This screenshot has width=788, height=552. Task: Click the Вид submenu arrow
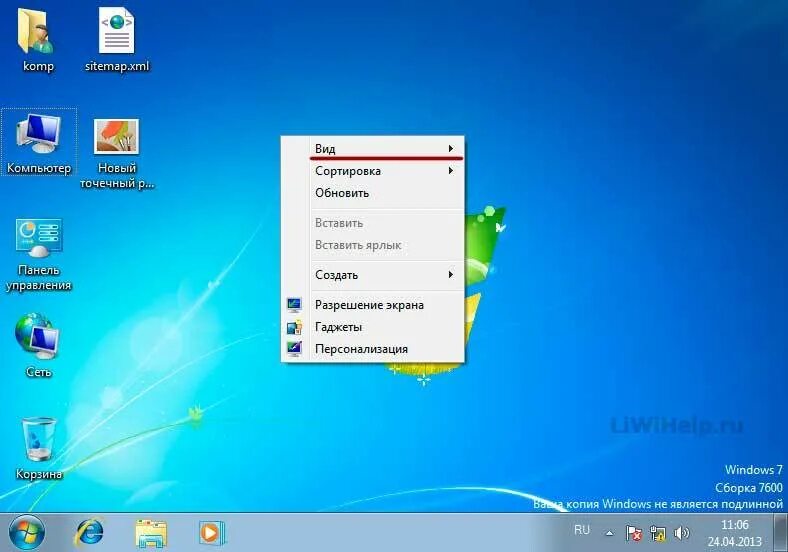[x=451, y=148]
